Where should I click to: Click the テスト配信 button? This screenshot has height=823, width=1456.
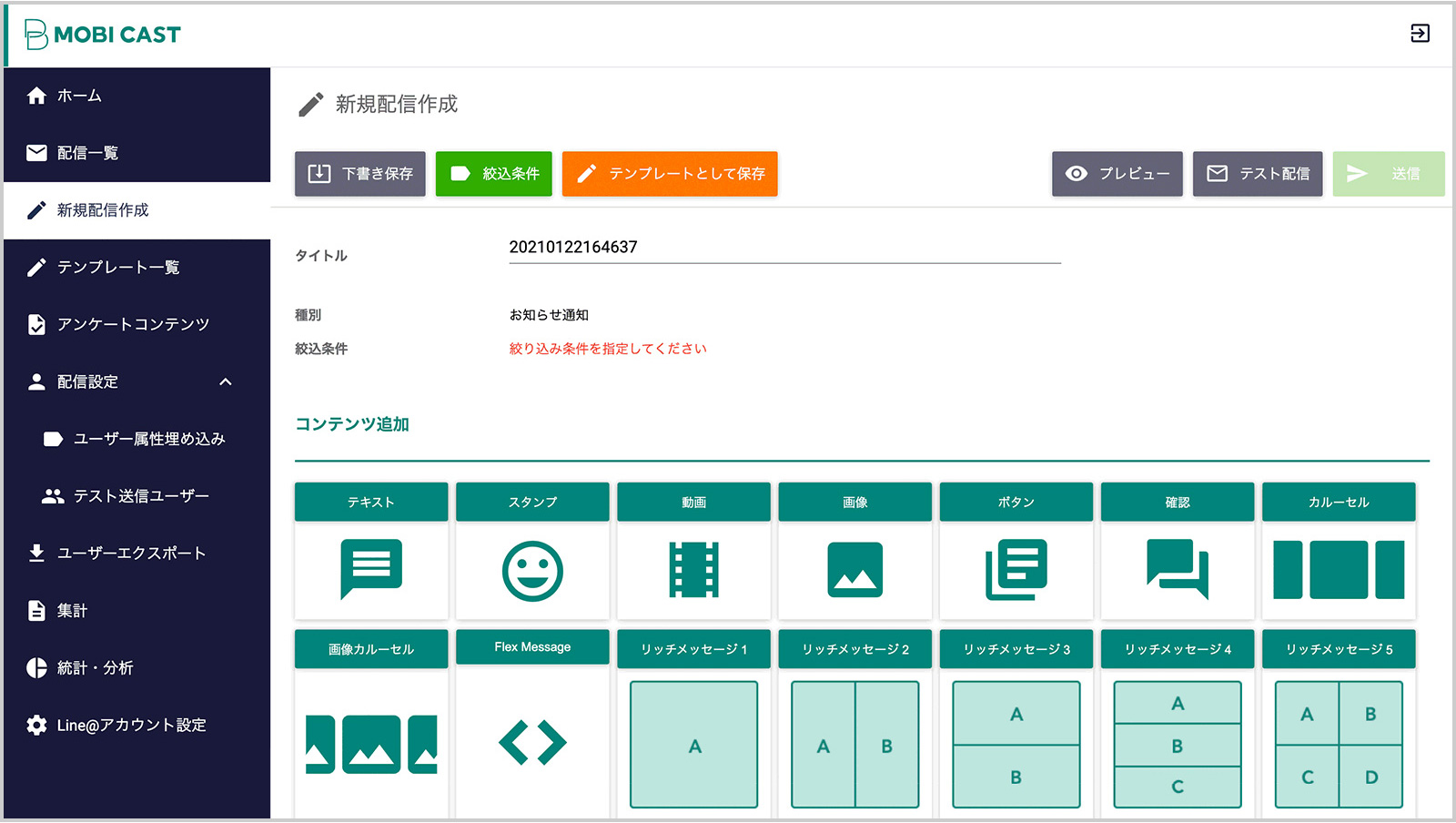pyautogui.click(x=1258, y=174)
